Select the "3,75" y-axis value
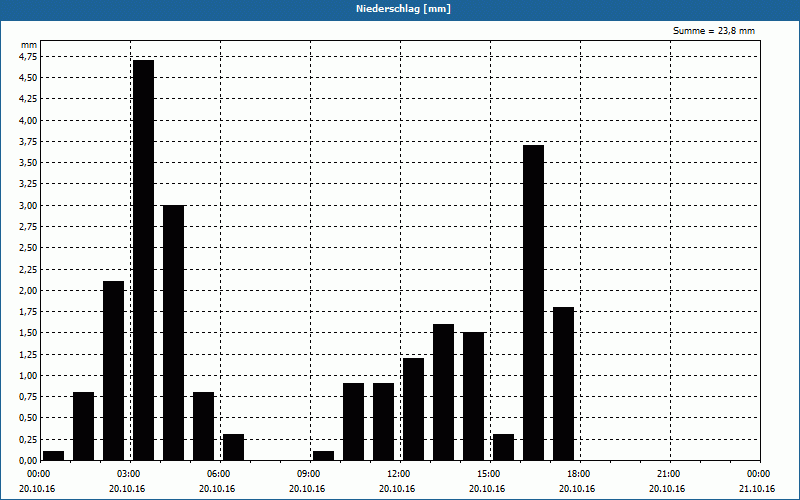 [x=28, y=142]
